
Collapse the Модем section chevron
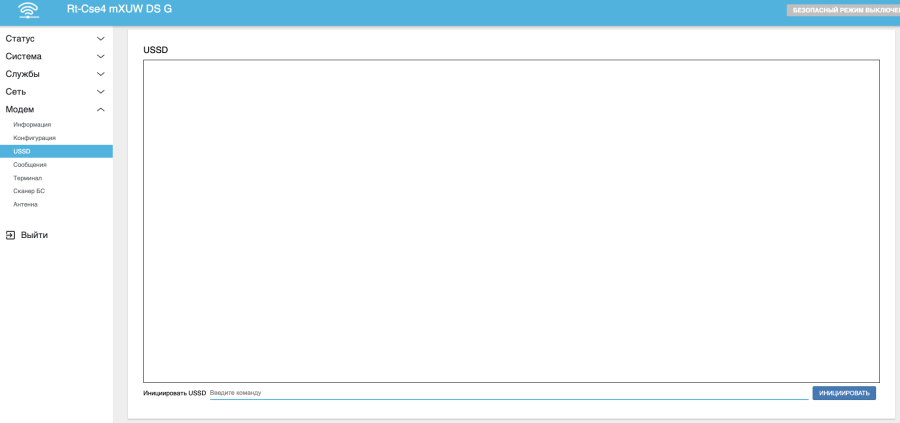tap(100, 109)
